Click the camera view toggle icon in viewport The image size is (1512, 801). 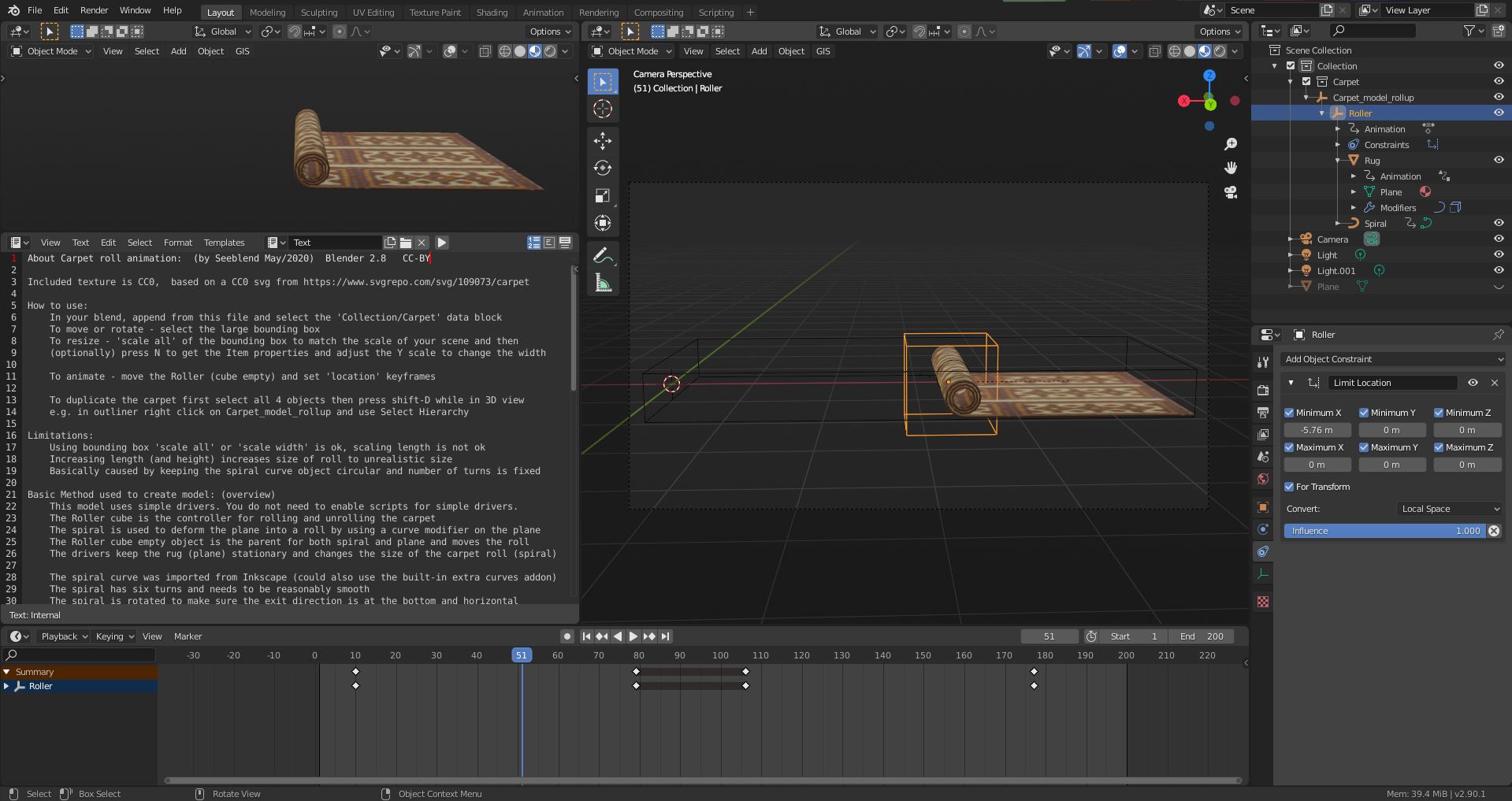(x=1231, y=192)
